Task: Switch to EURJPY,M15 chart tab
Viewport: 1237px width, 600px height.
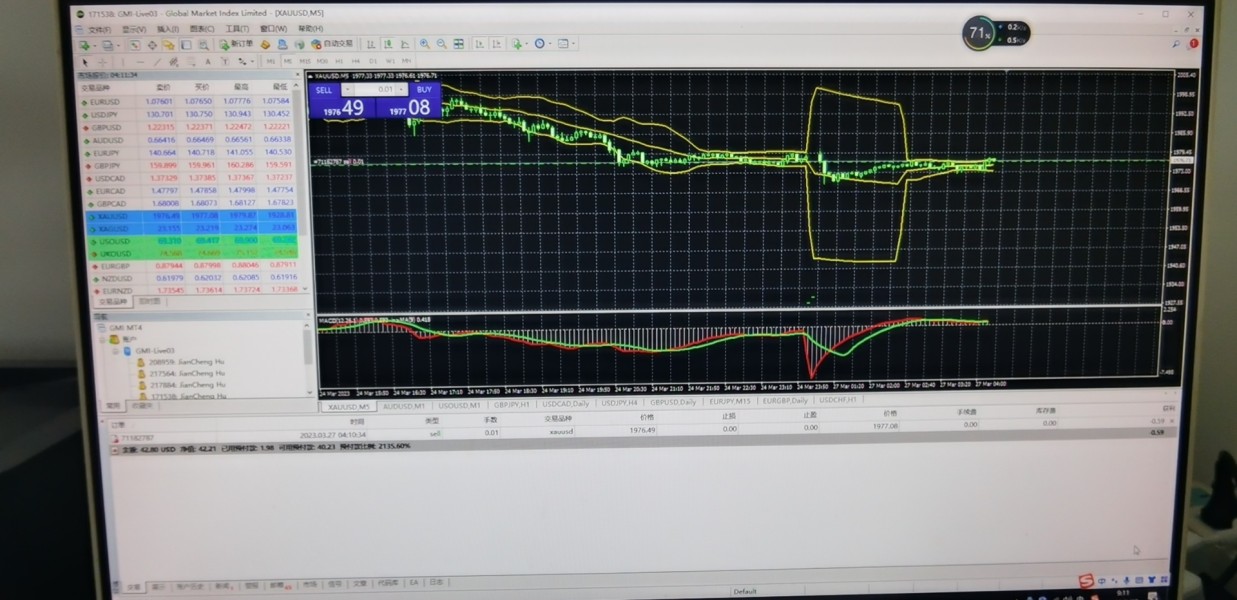Action: (730, 401)
